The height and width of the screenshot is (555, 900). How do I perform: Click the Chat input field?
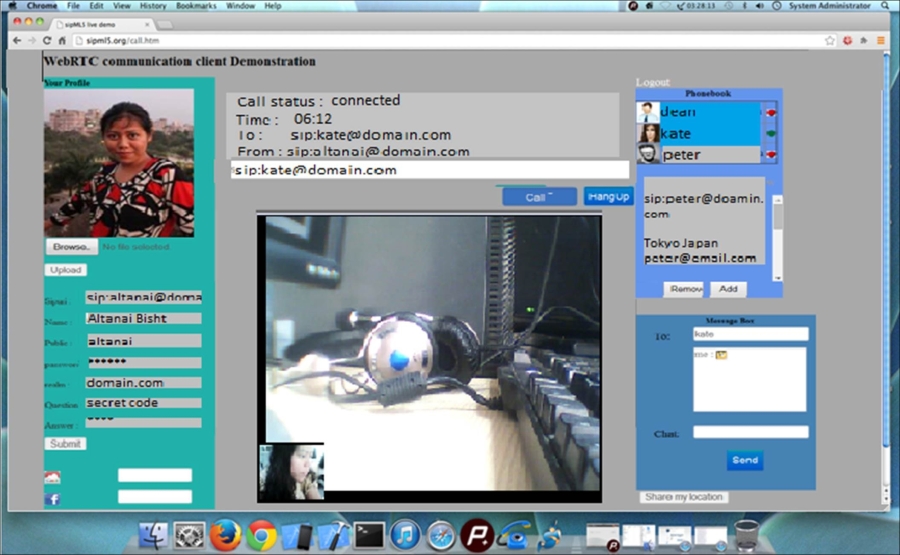pos(750,432)
